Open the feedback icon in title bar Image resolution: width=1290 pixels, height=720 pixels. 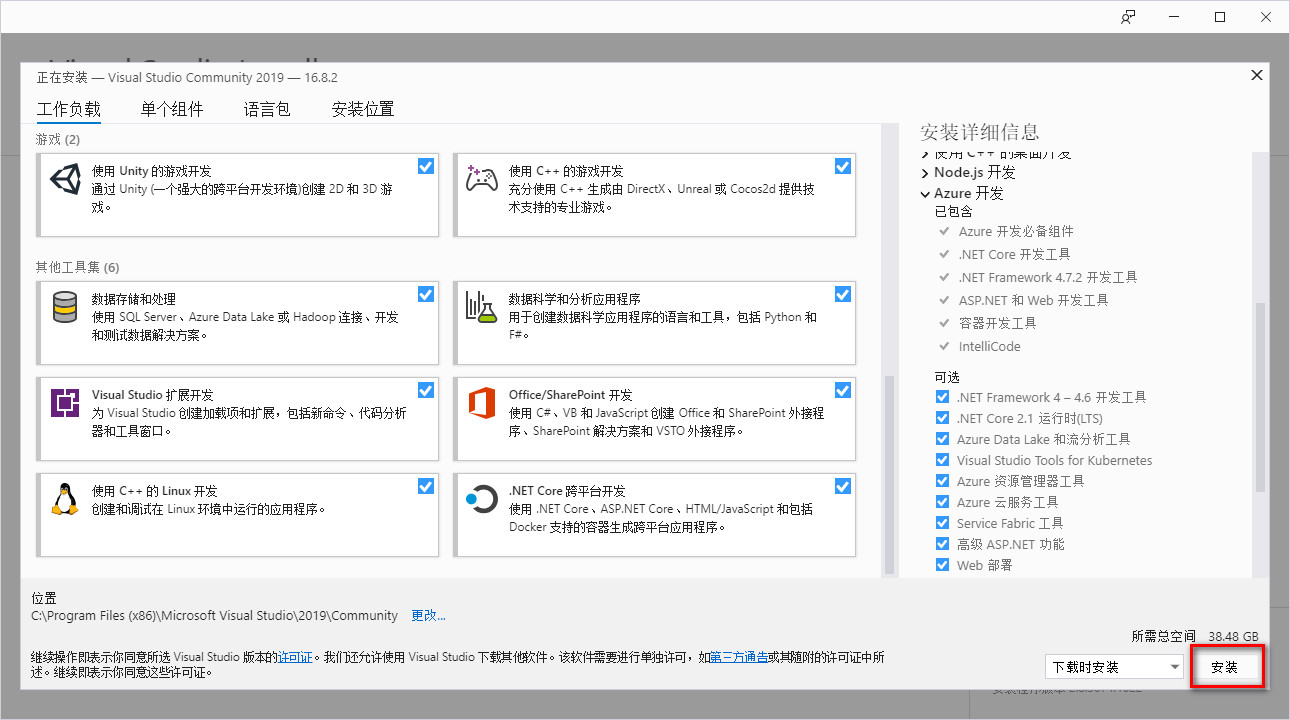click(1128, 17)
